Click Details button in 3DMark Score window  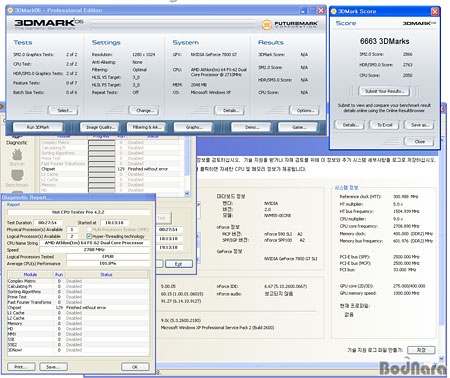[x=350, y=125]
